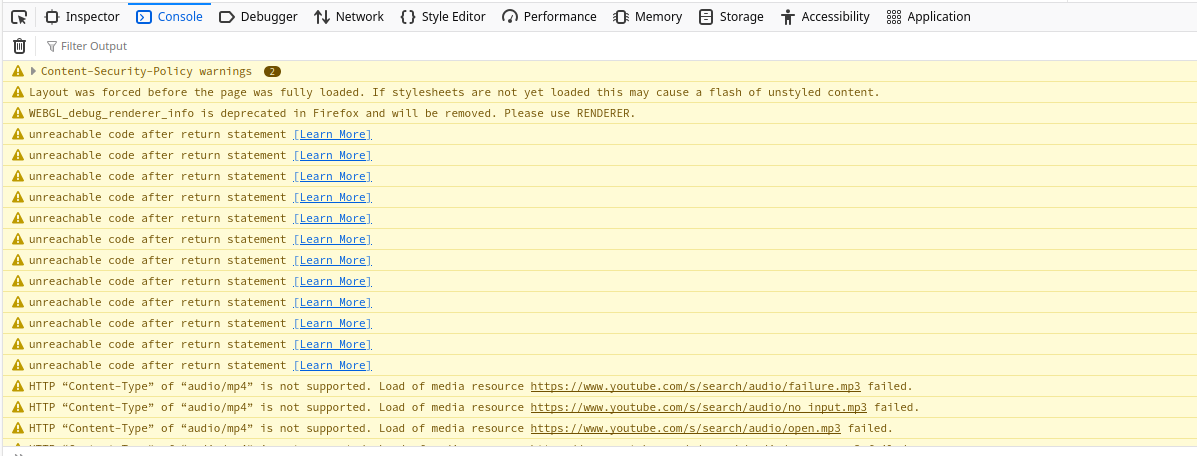This screenshot has height=456, width=1197.
Task: Open the Application tab
Action: 928,16
